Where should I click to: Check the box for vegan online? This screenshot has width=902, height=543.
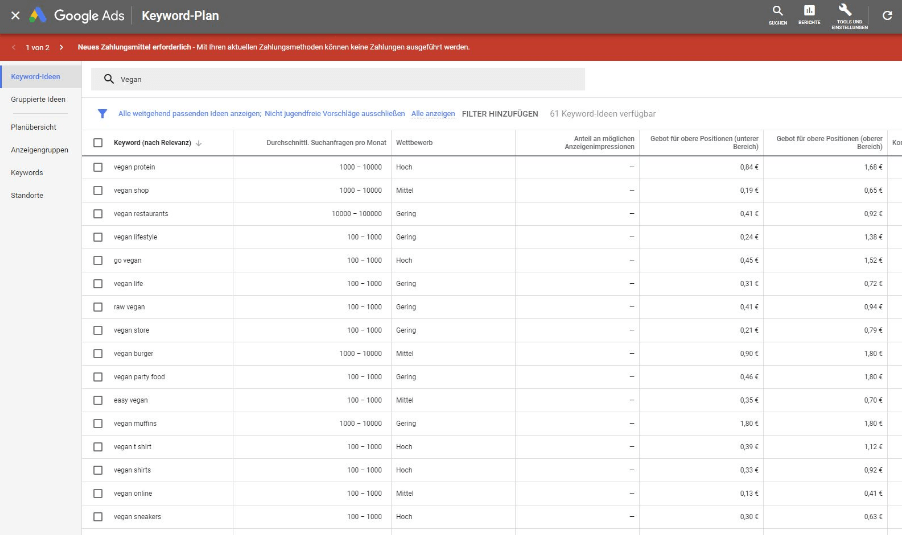pos(98,493)
